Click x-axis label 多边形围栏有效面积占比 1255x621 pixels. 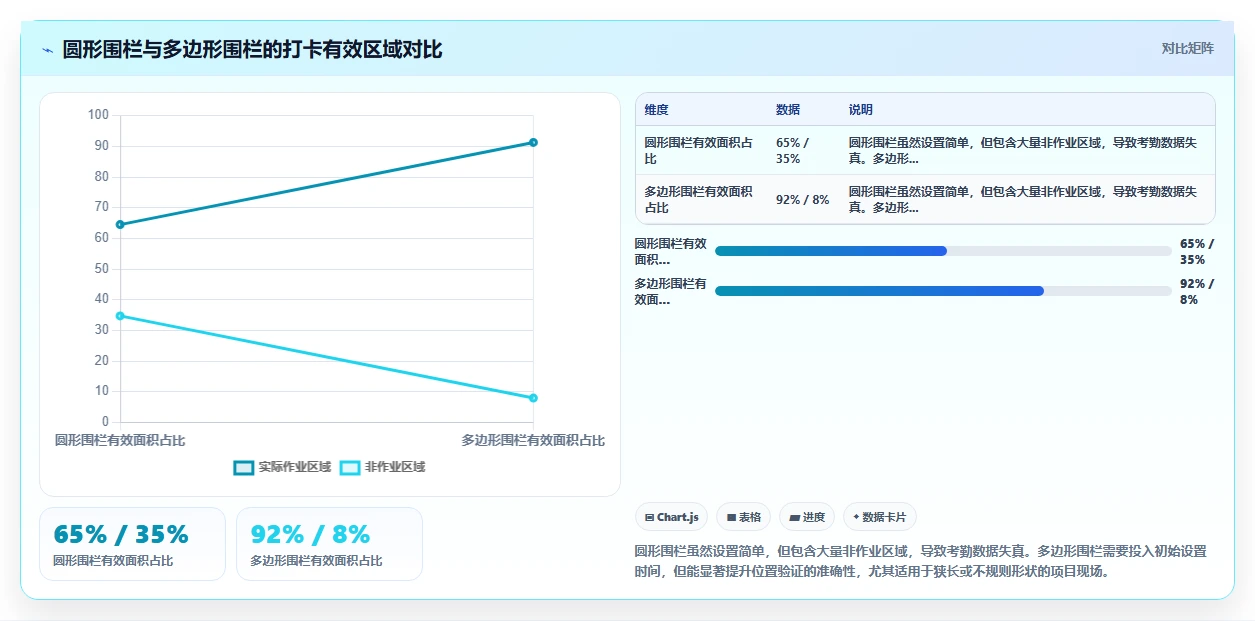533,440
